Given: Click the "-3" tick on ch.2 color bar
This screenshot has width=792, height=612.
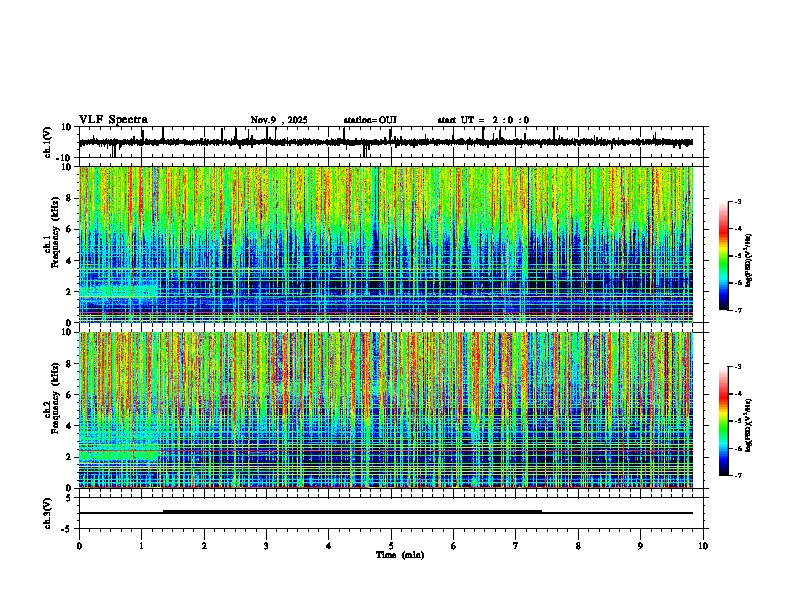Looking at the screenshot, I should [x=737, y=367].
